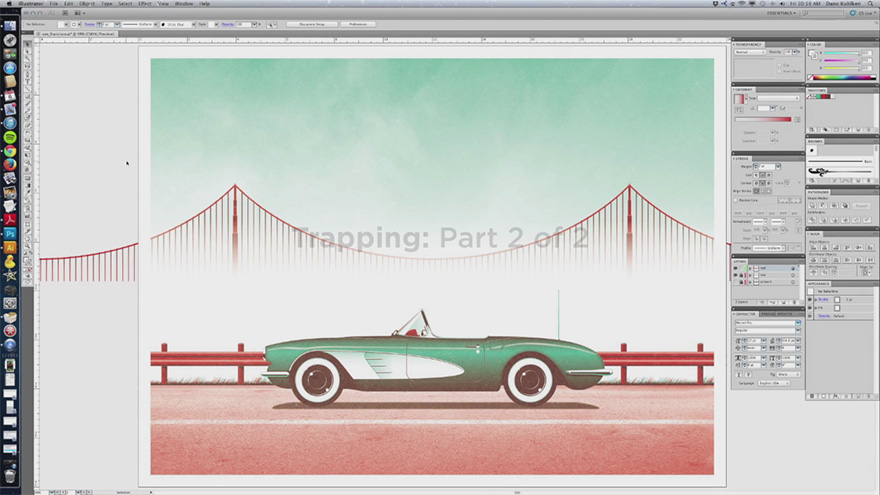Click Horizontal Align Center in Align panel
Screen dimensions: 880x495
point(824,248)
